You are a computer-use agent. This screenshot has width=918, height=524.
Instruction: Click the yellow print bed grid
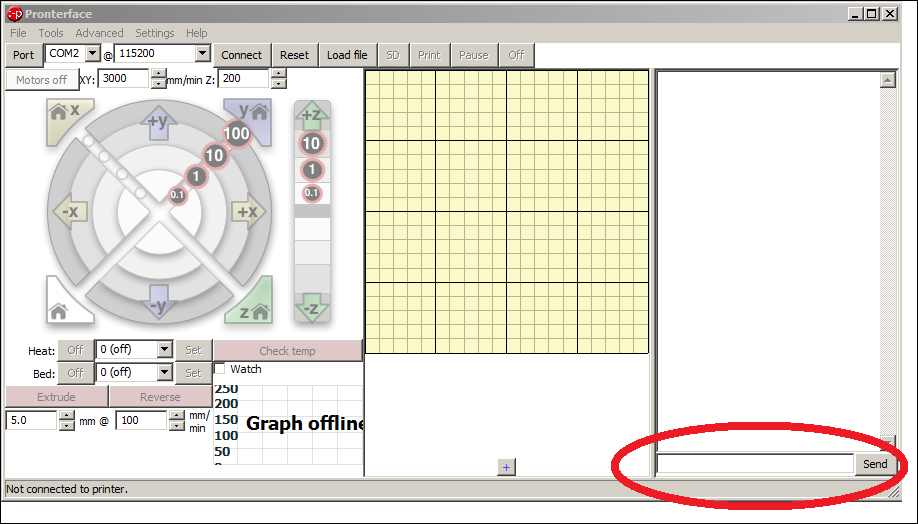[x=507, y=211]
